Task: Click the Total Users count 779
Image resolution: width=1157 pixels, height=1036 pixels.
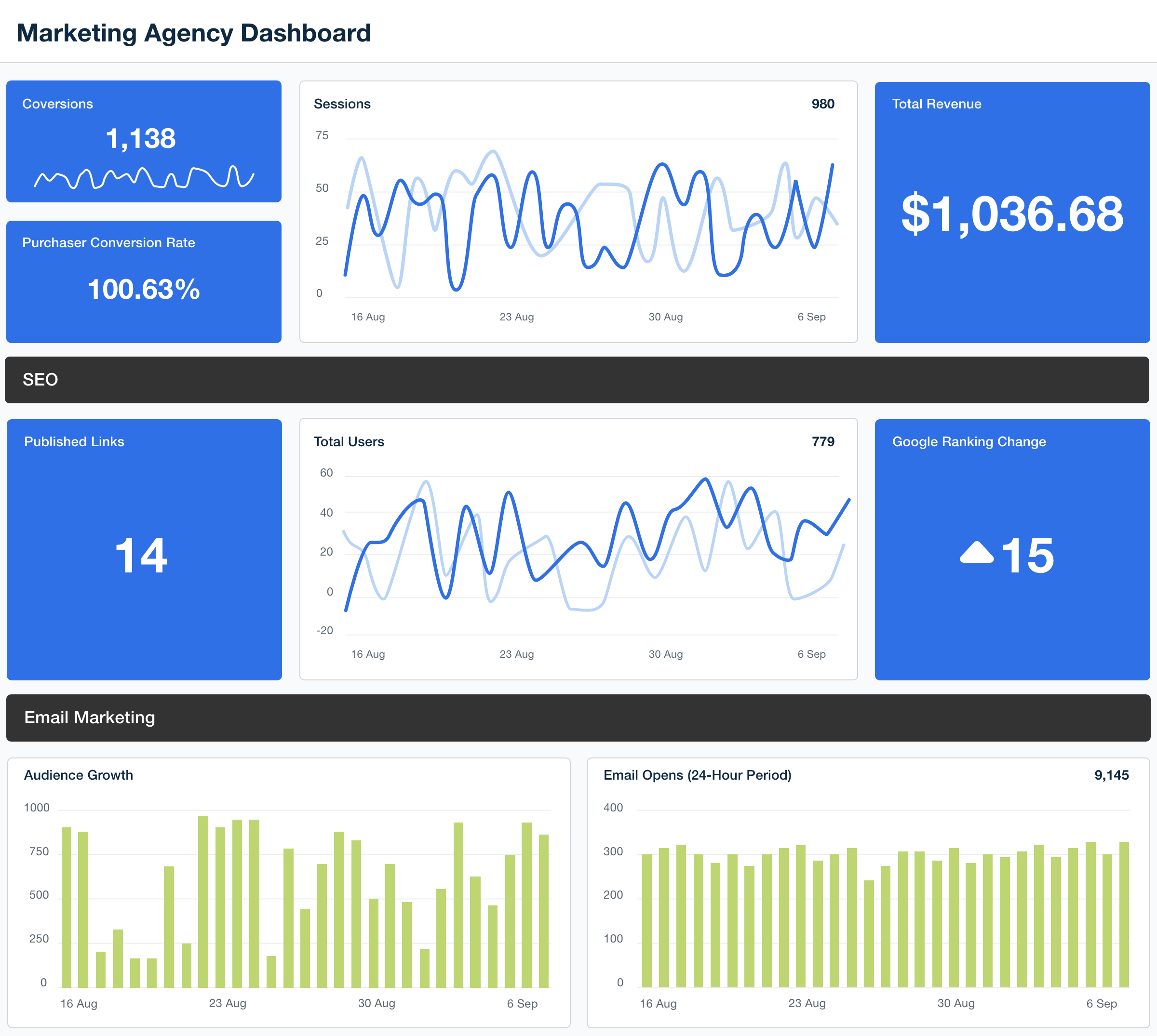Action: [822, 442]
